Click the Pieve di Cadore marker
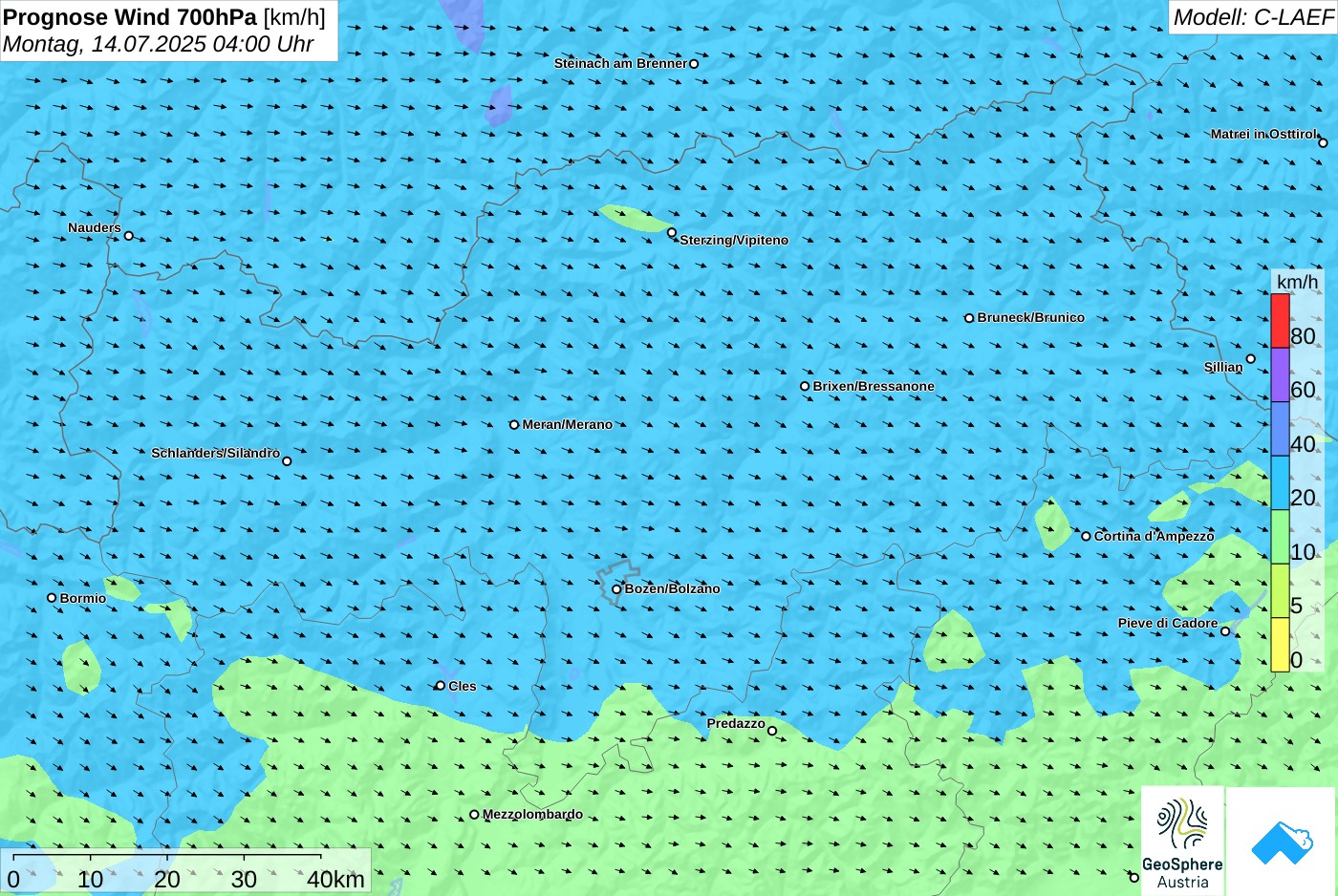 coord(1225,631)
